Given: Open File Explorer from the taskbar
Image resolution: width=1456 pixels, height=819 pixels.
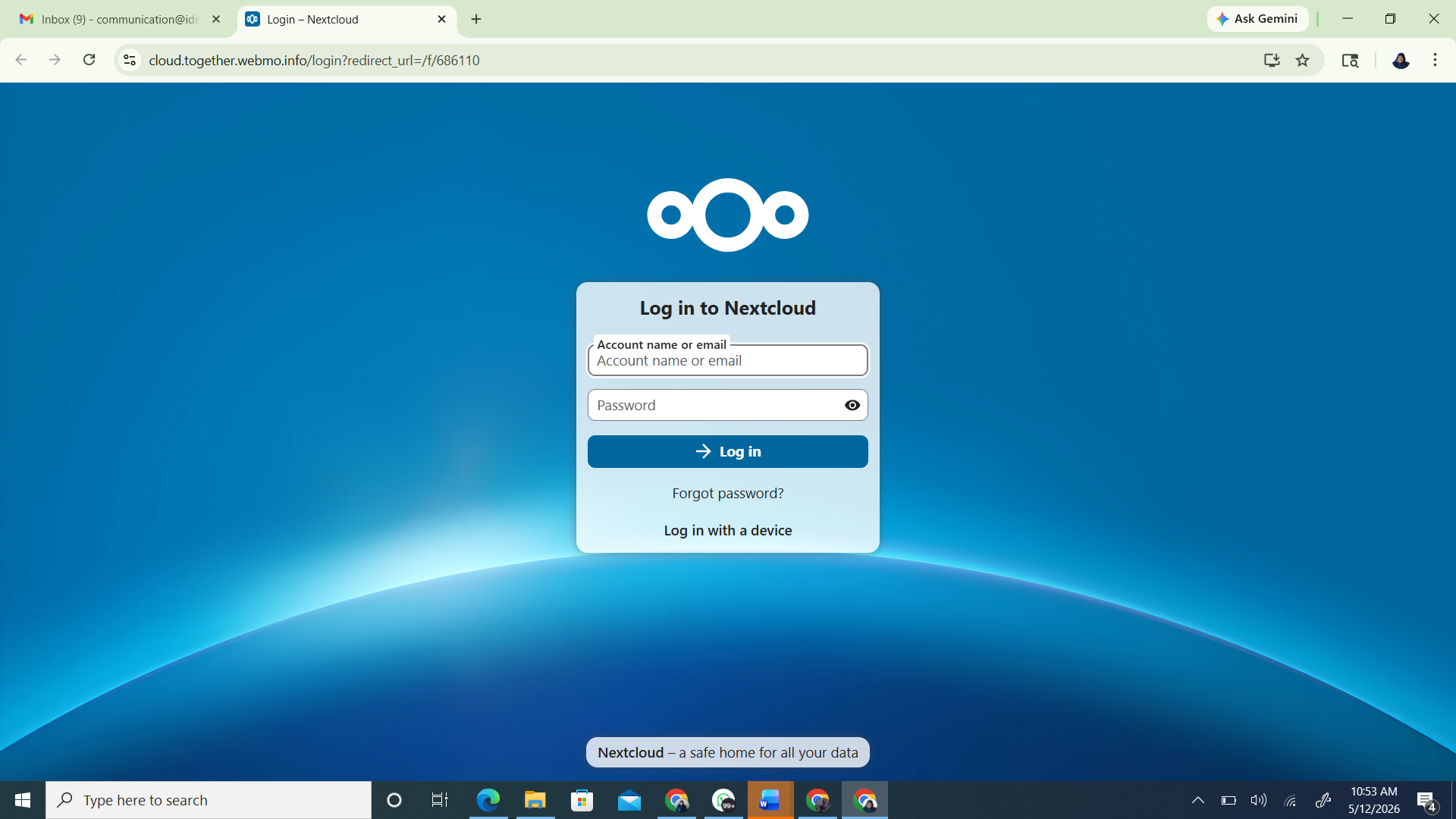Looking at the screenshot, I should tap(535, 800).
